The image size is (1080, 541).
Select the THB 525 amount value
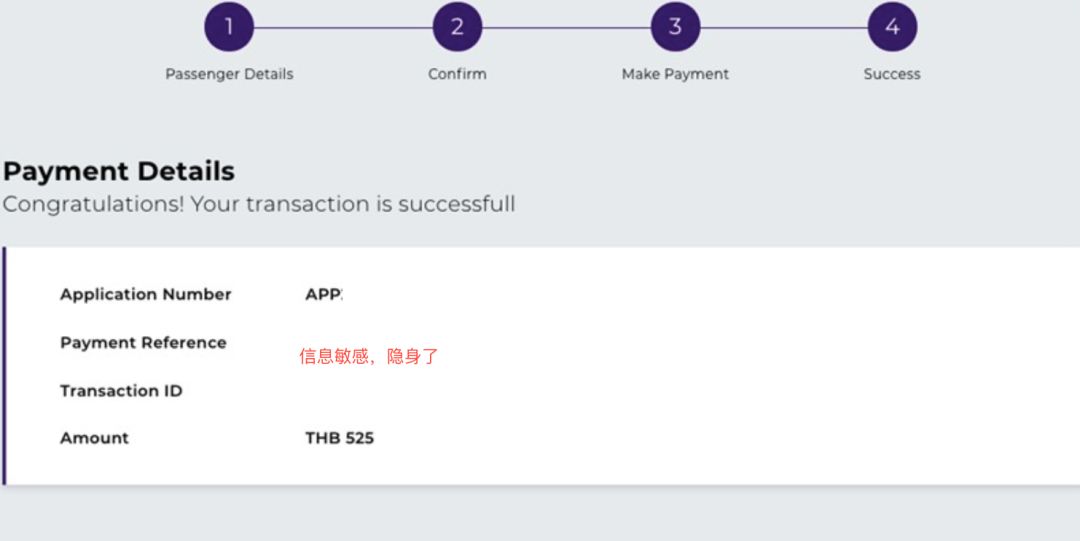coord(339,438)
